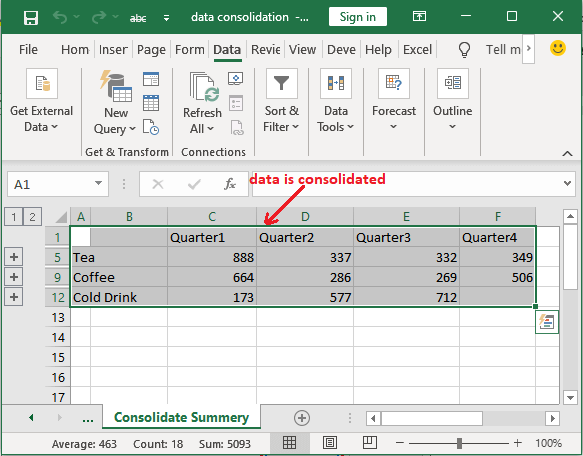Click the Tell me lightbulb icon
The width and height of the screenshot is (583, 456).
tap(464, 49)
